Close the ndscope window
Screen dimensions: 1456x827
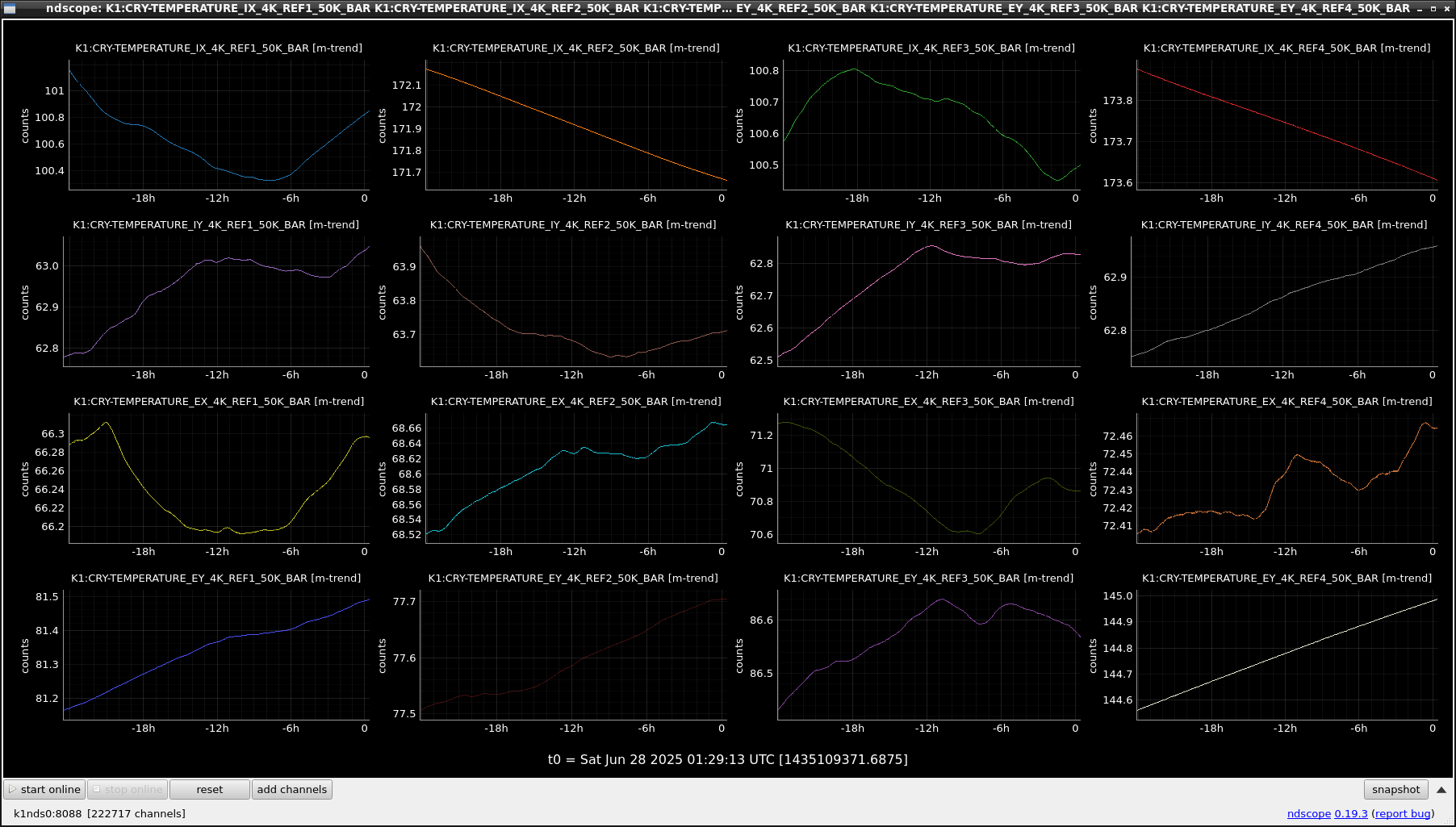pyautogui.click(x=1446, y=8)
